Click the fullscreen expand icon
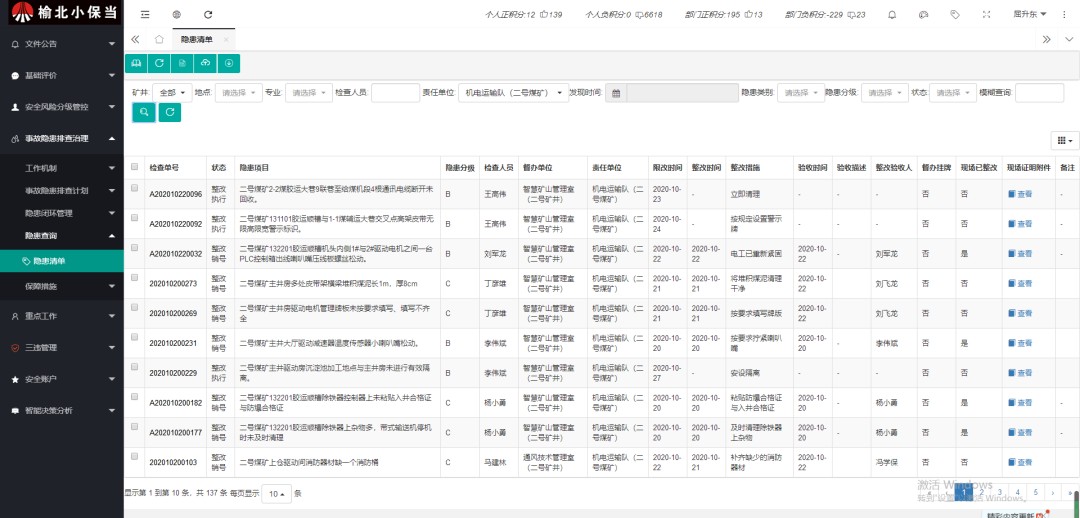 [x=987, y=15]
